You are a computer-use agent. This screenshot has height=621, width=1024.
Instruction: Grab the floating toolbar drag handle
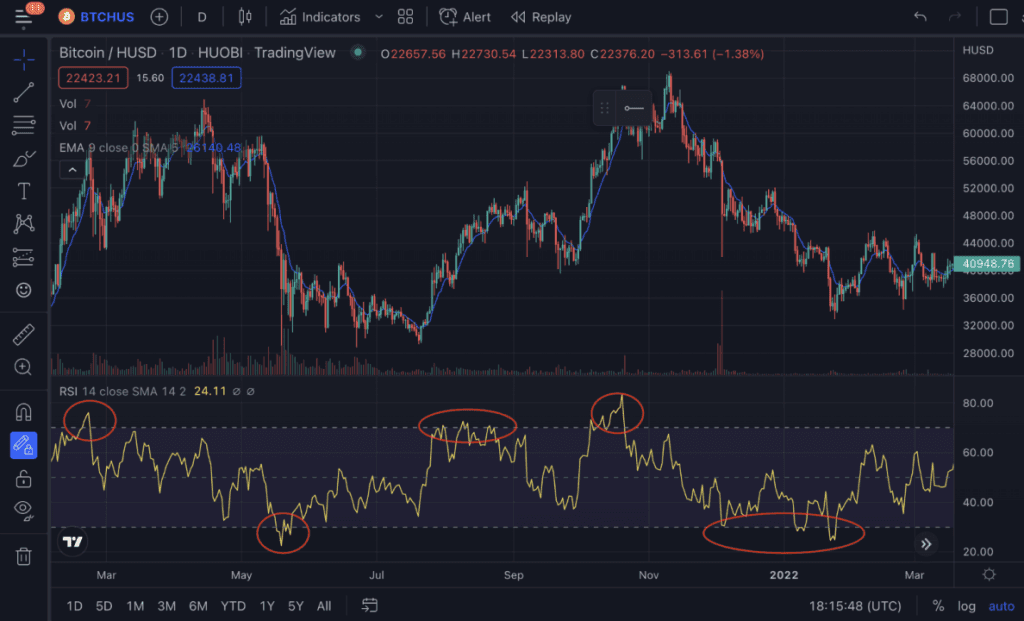(605, 108)
